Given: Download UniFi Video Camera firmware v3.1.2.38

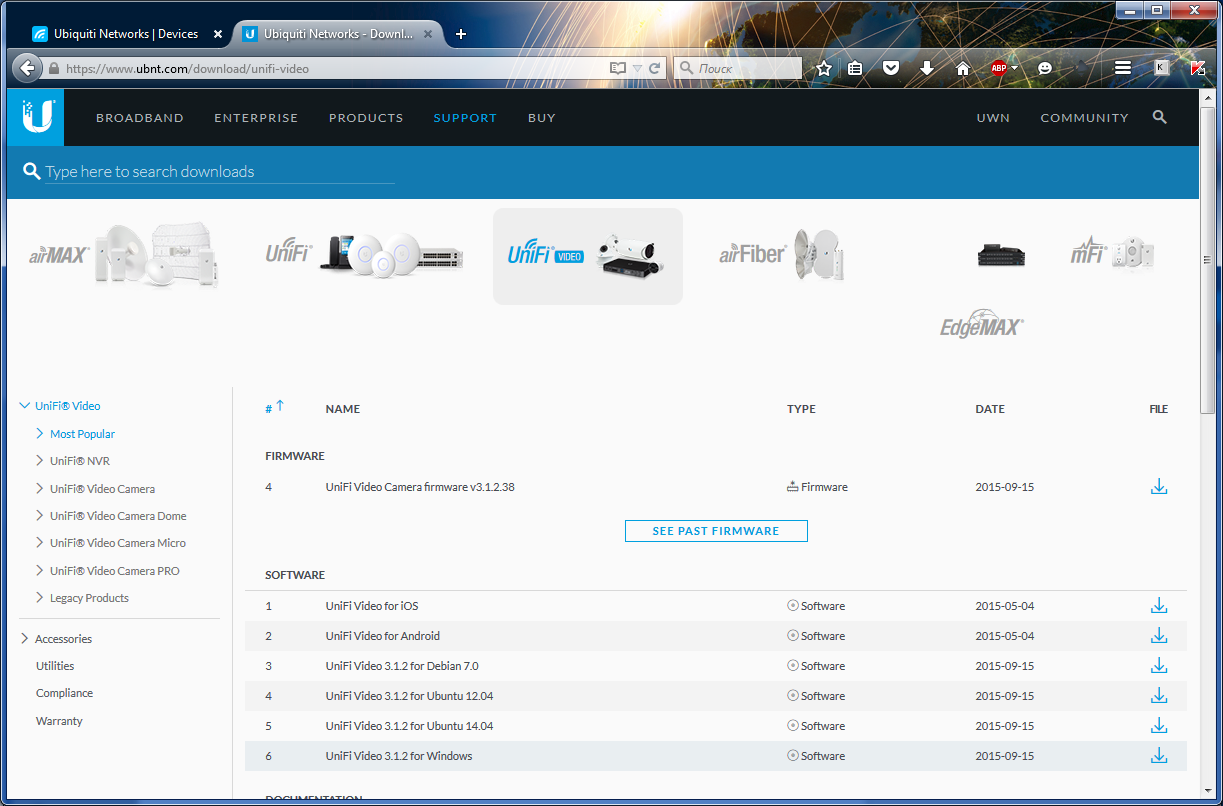Looking at the screenshot, I should pyautogui.click(x=1158, y=487).
